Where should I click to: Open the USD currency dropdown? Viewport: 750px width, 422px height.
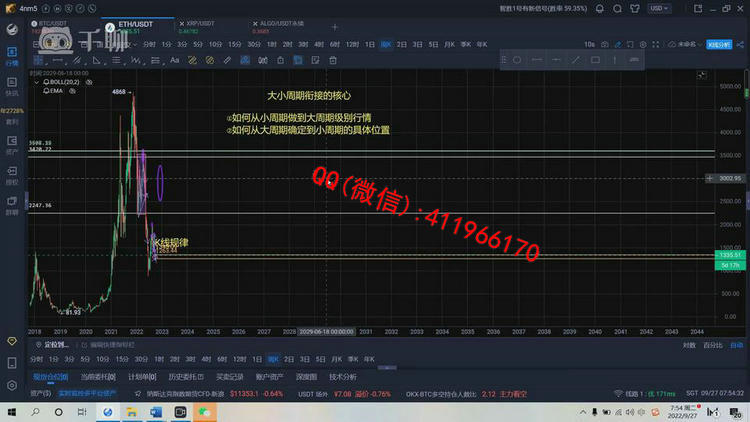click(659, 7)
